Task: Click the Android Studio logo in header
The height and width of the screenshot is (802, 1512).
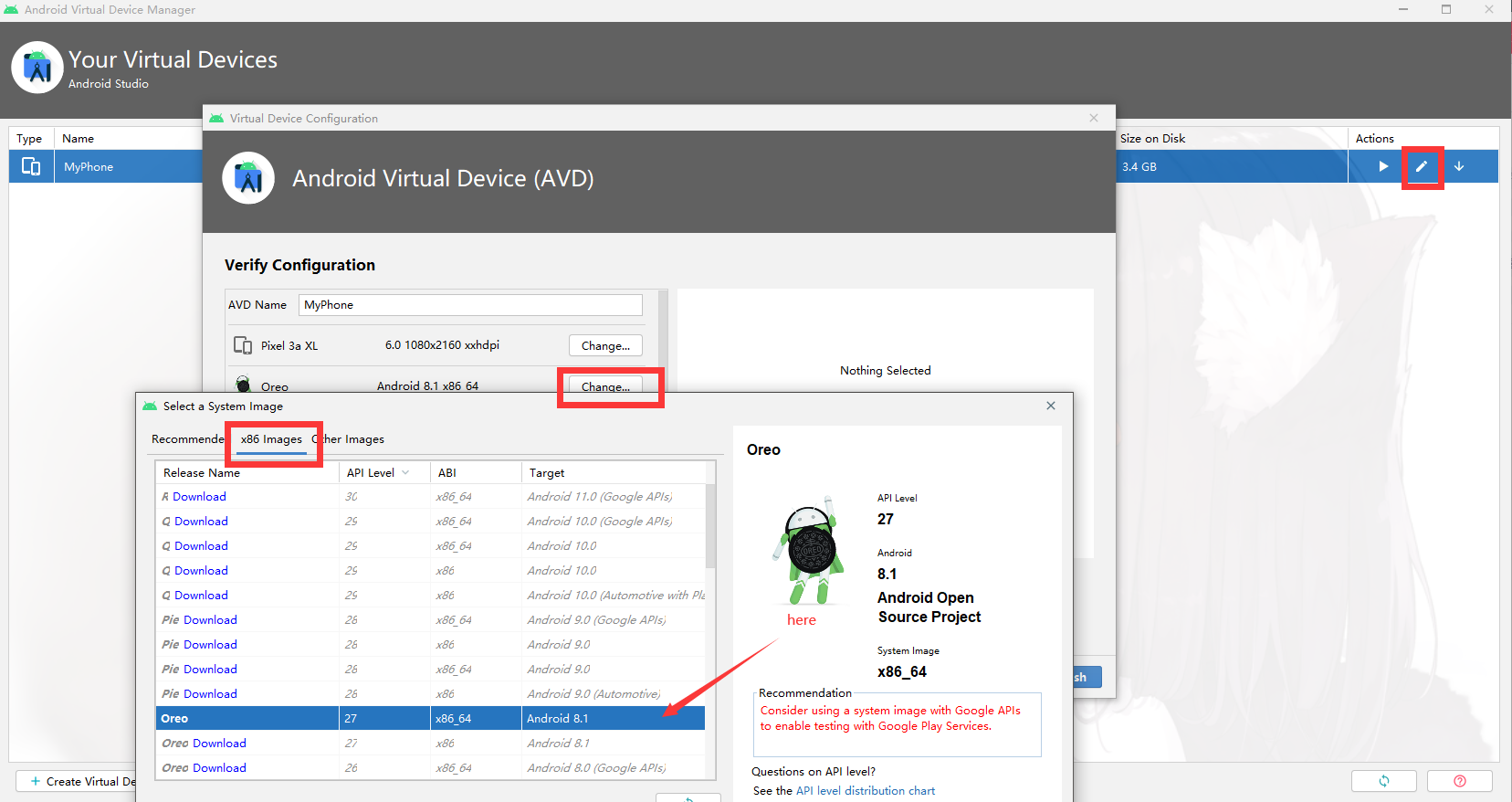Action: tap(37, 67)
